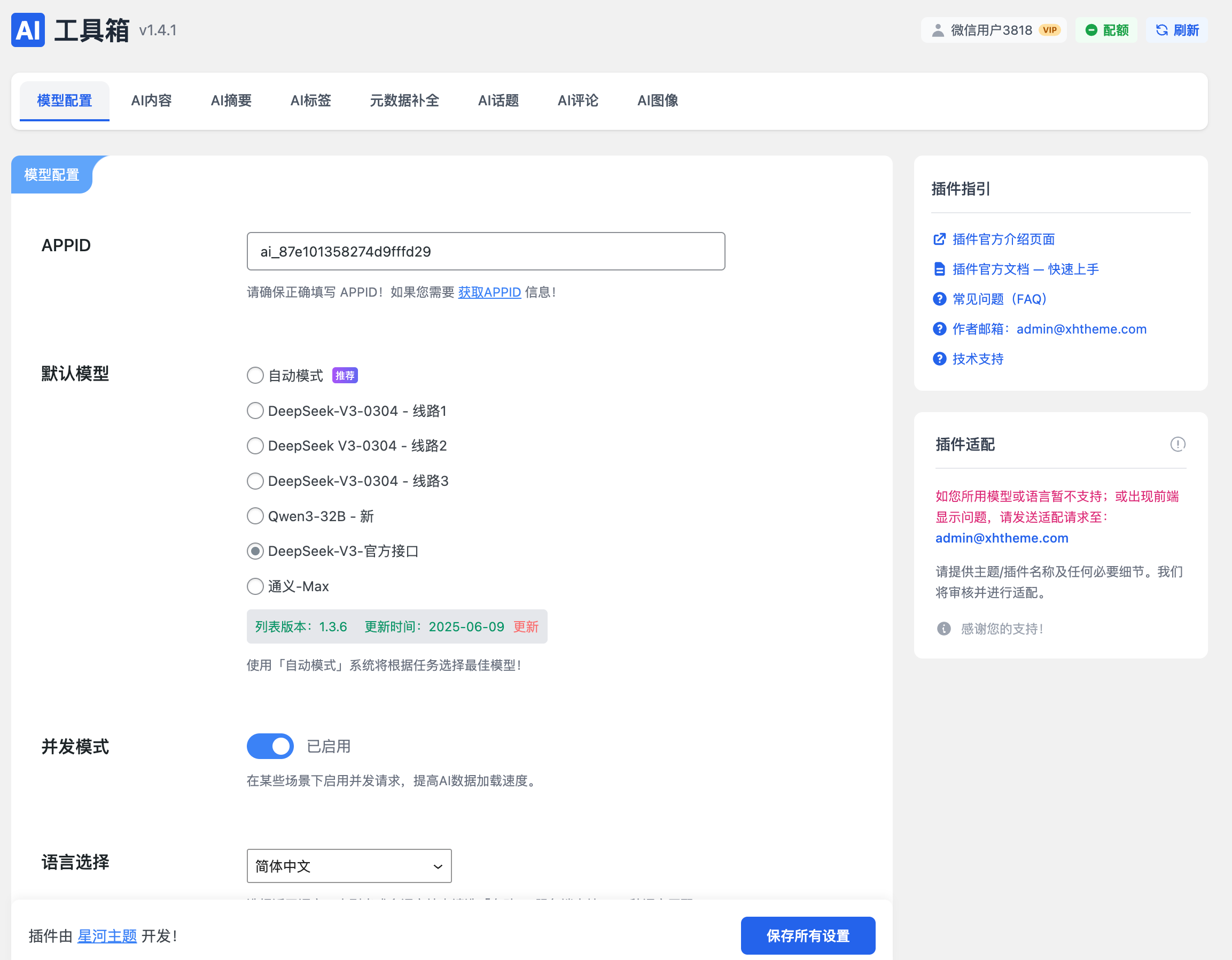Image resolution: width=1232 pixels, height=960 pixels.
Task: Select DeepSeek-V3-0304 - 线路3 model
Action: coord(255,482)
